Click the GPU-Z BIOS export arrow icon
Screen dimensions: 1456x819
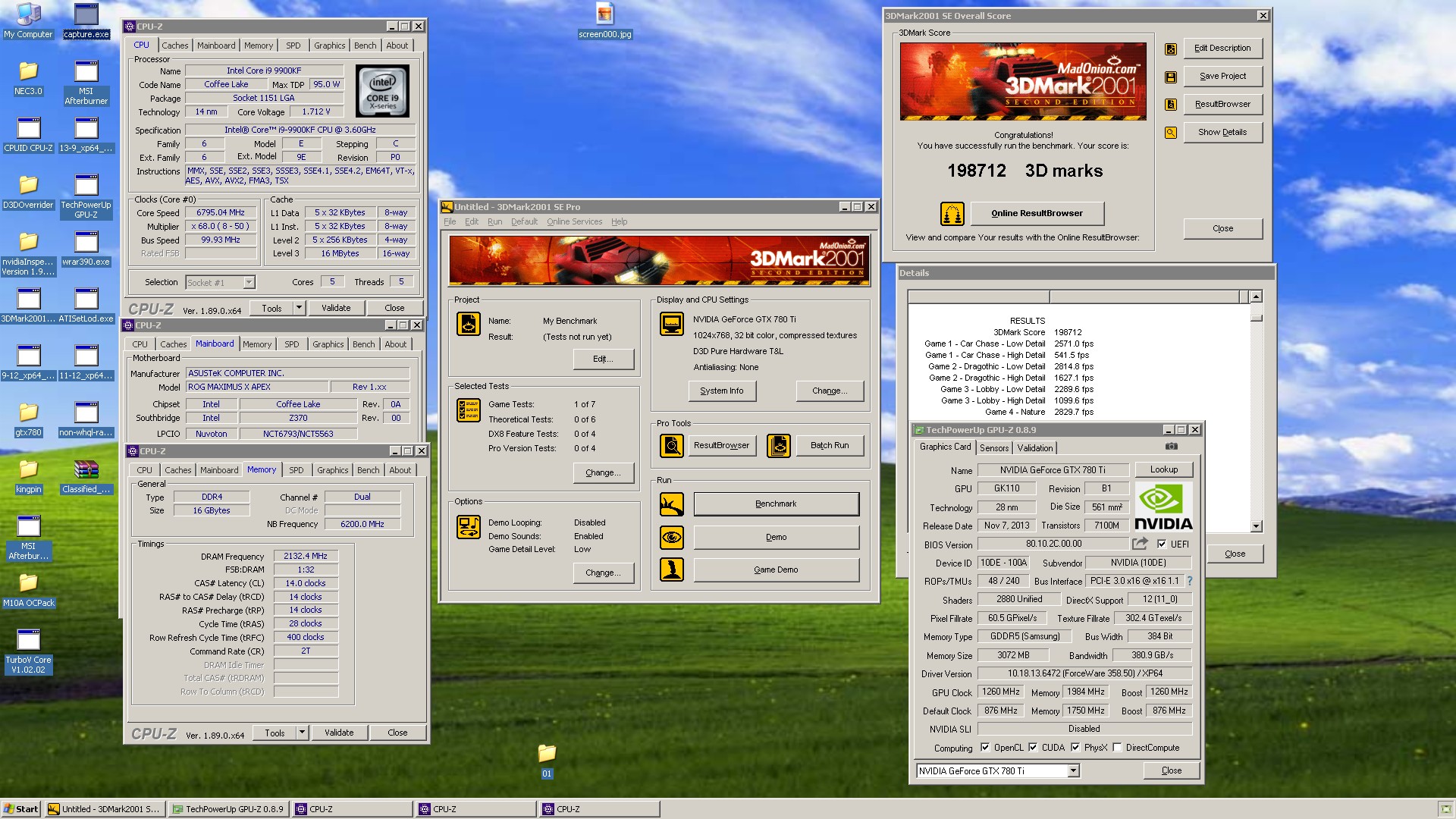point(1140,544)
